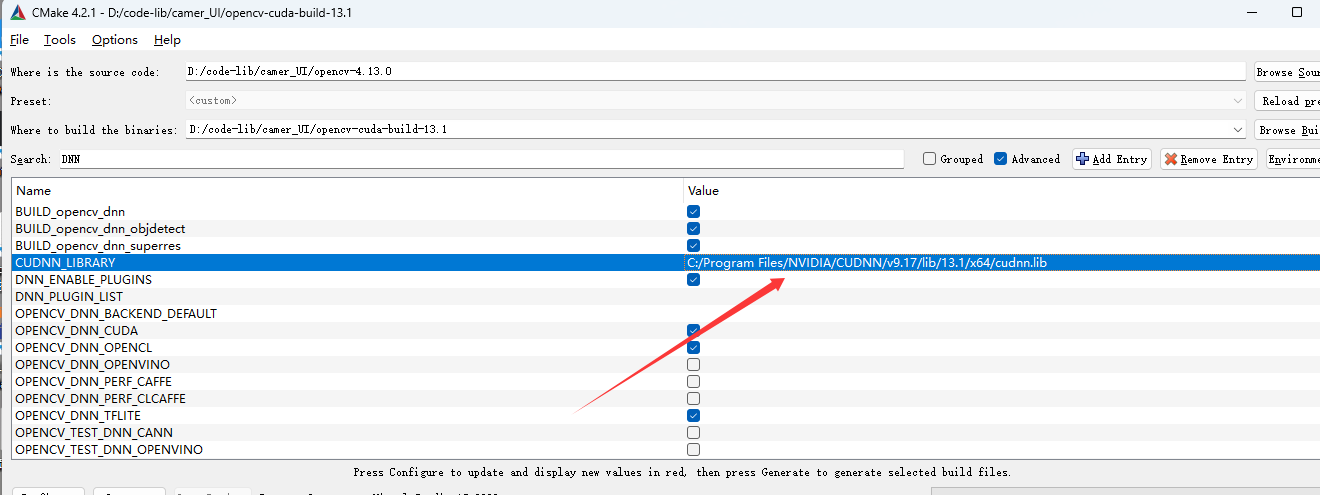Select the OPENCV_TEST_DNN_CANN name row
The width and height of the screenshot is (1320, 495).
tap(347, 433)
